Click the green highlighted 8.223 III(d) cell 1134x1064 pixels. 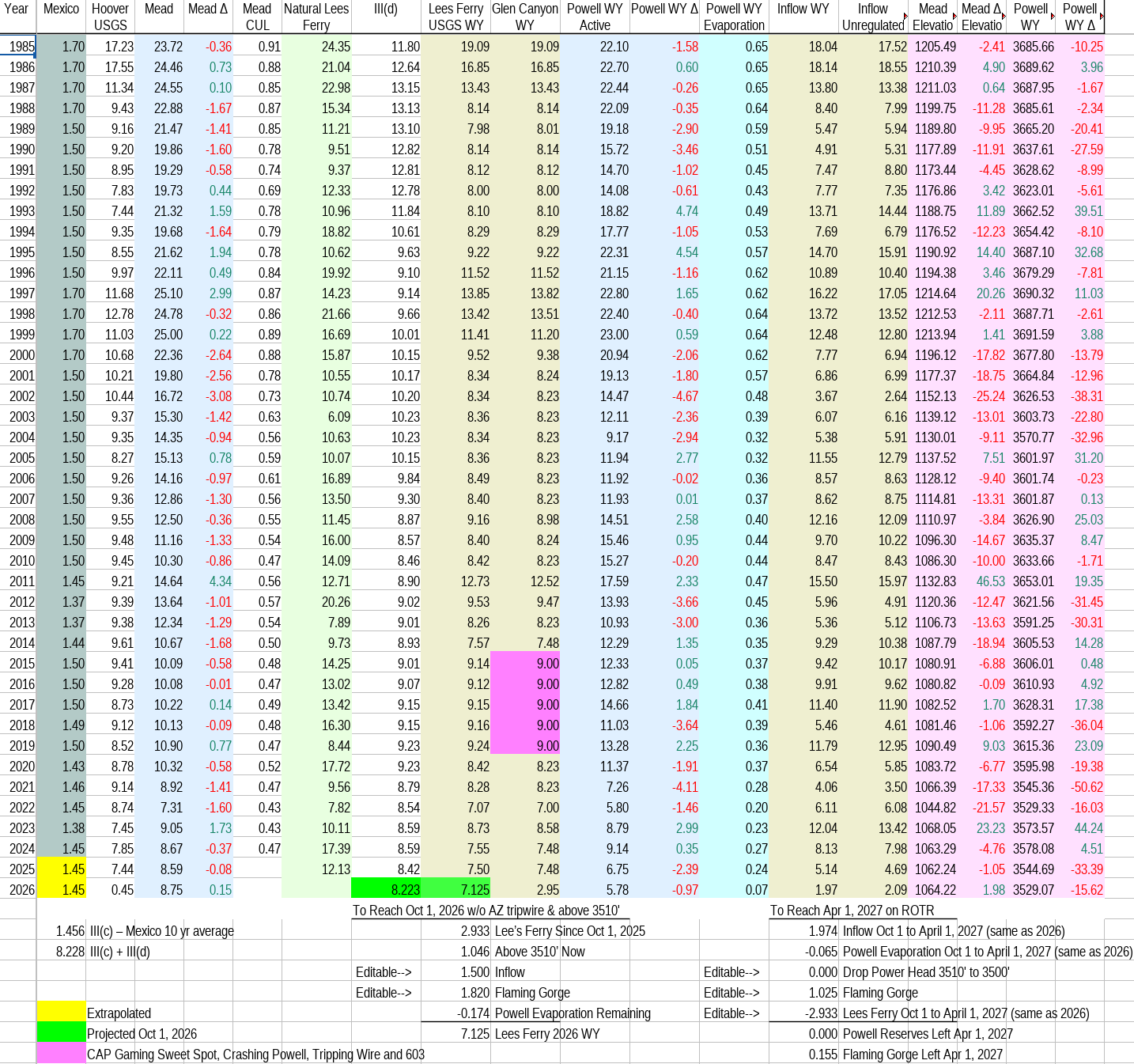click(386, 890)
